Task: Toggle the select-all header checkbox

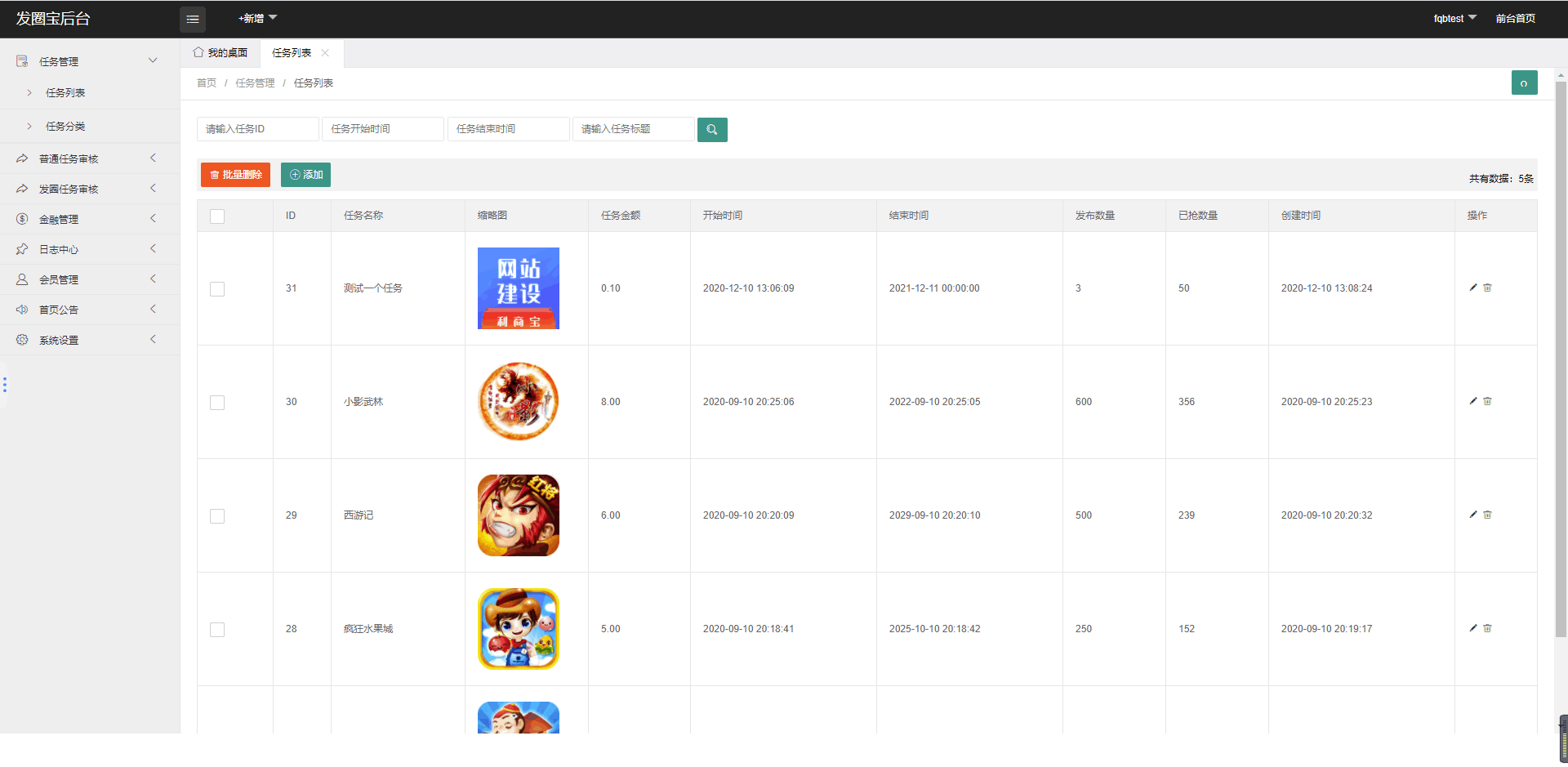Action: pos(217,216)
